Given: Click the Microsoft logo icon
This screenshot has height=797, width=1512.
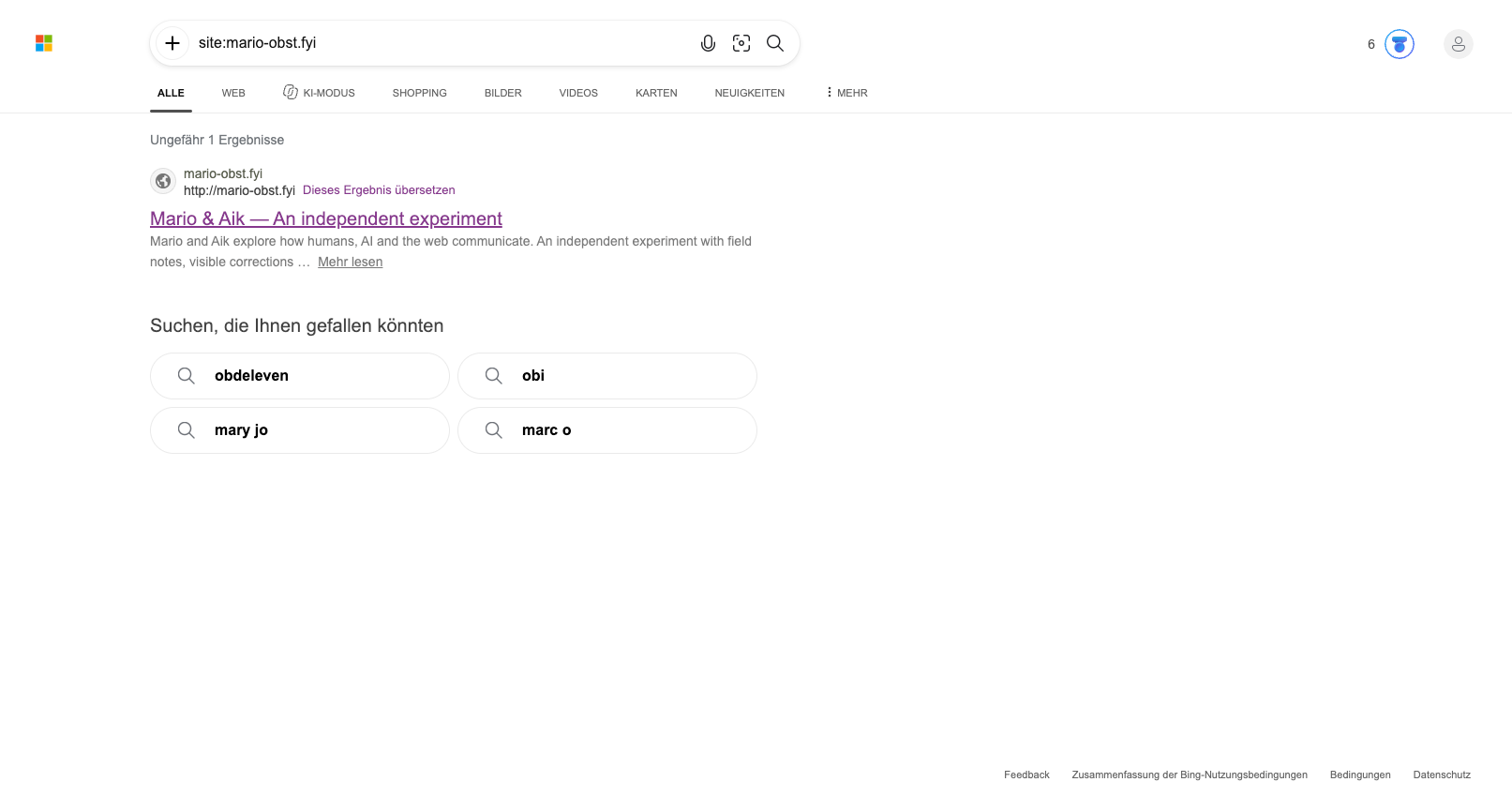Looking at the screenshot, I should [44, 43].
